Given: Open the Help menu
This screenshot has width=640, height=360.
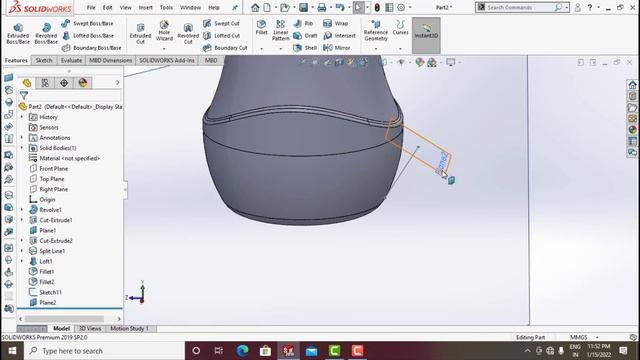Looking at the screenshot, I should [214, 7].
